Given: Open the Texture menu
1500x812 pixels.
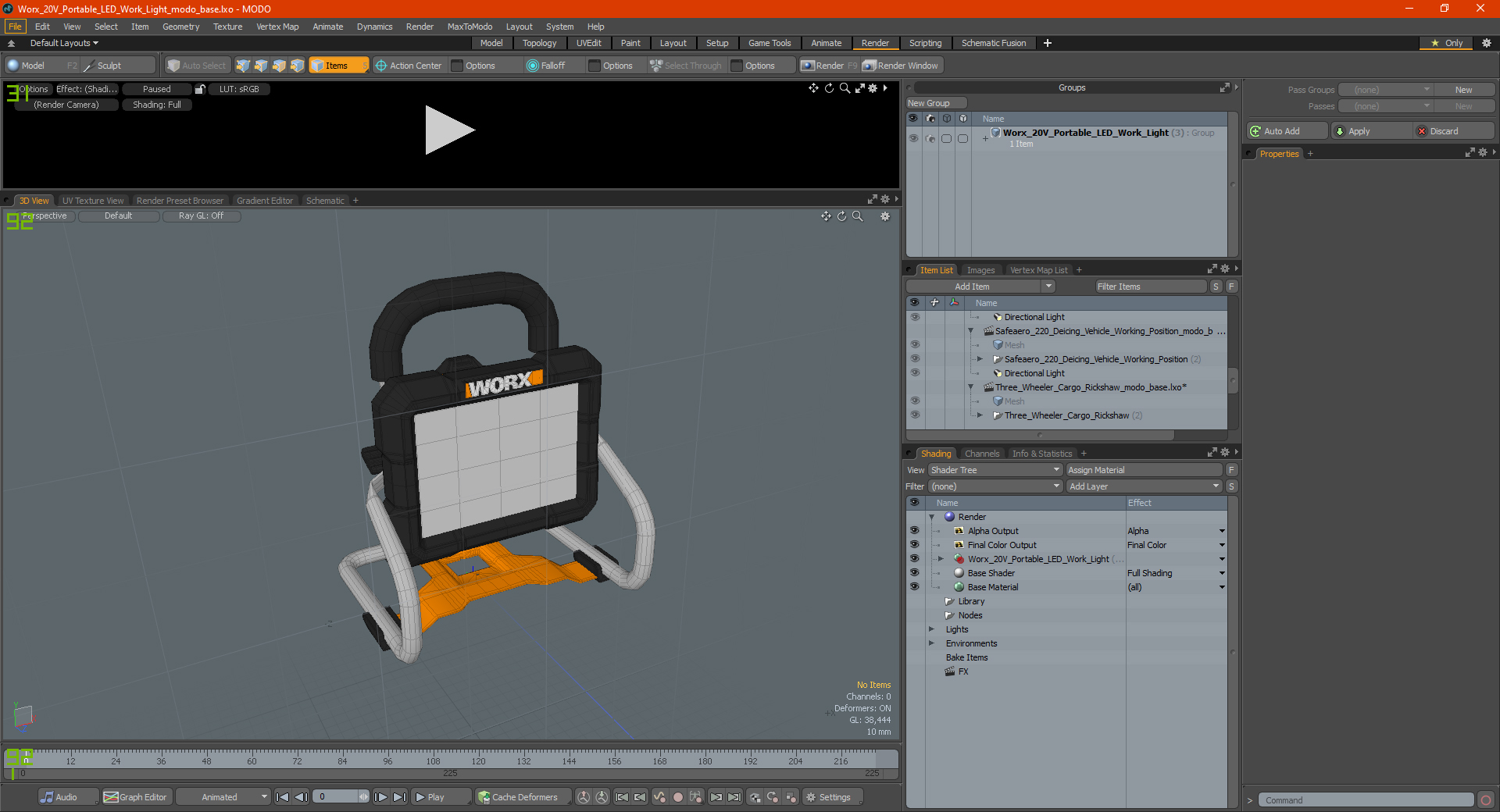Looking at the screenshot, I should (x=227, y=27).
